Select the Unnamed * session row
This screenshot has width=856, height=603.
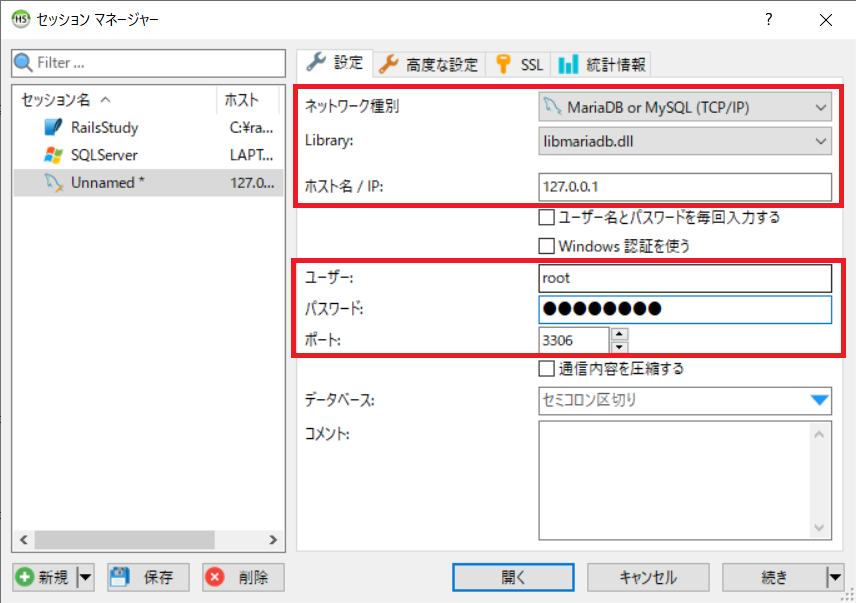(148, 183)
